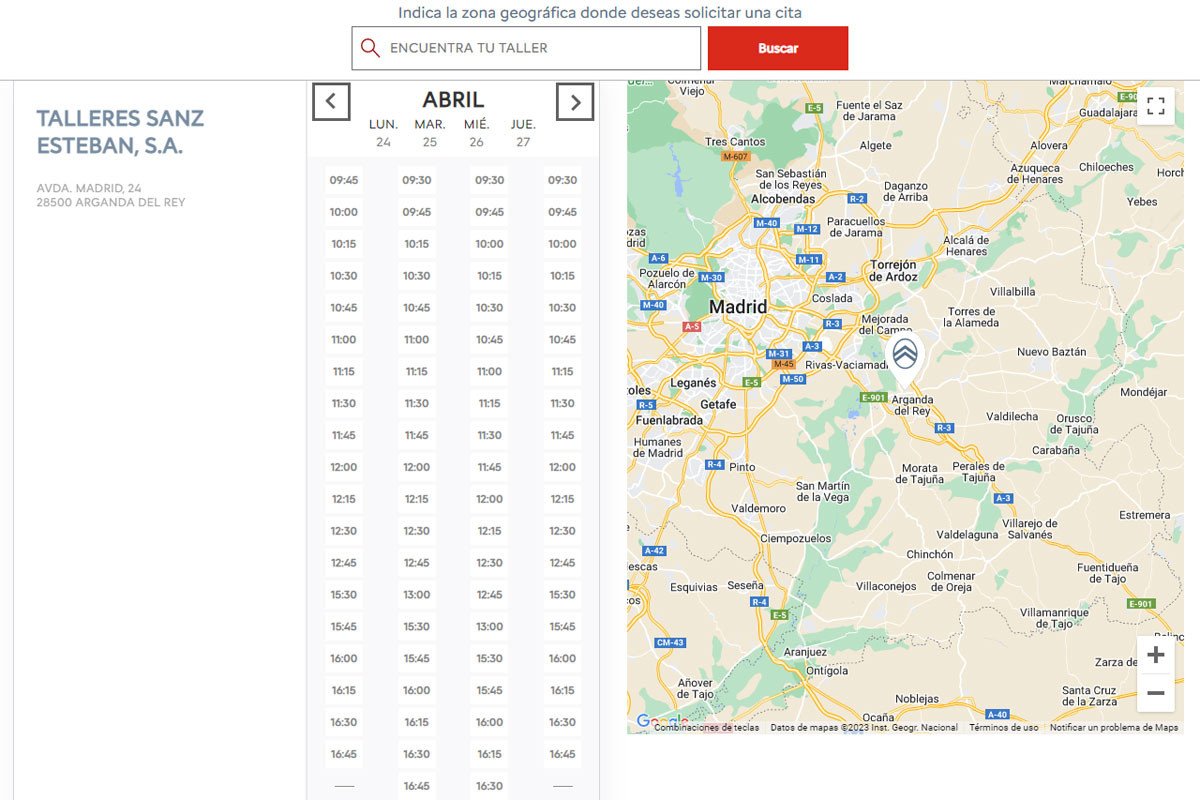The width and height of the screenshot is (1200, 800).
Task: Focus the 'Encuentra tu taller' search field
Action: 526,48
